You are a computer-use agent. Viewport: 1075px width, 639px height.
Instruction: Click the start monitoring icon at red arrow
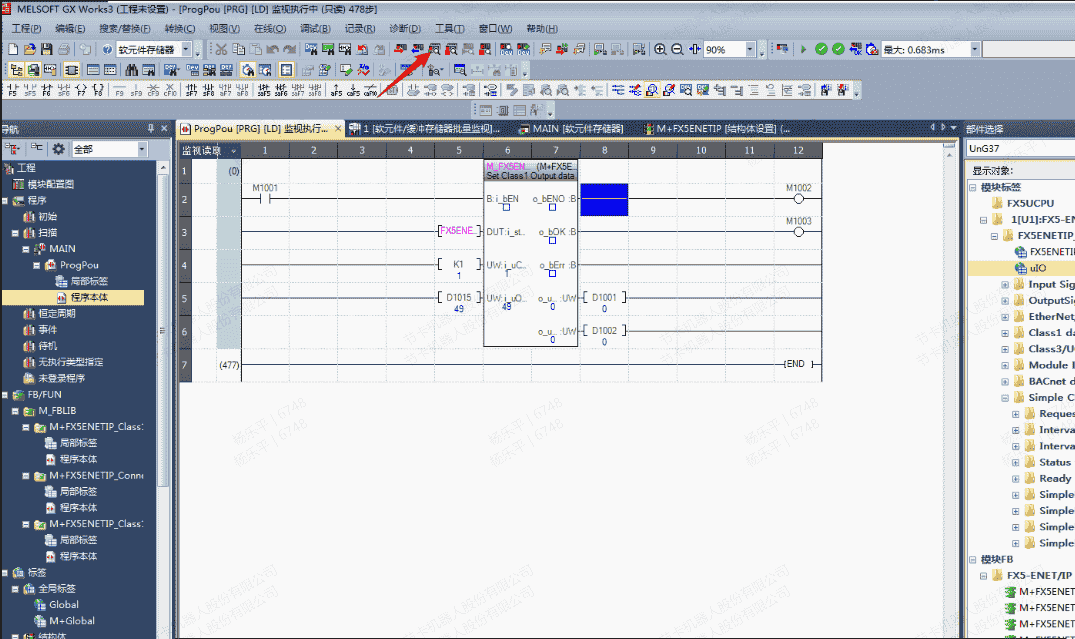pyautogui.click(x=435, y=49)
